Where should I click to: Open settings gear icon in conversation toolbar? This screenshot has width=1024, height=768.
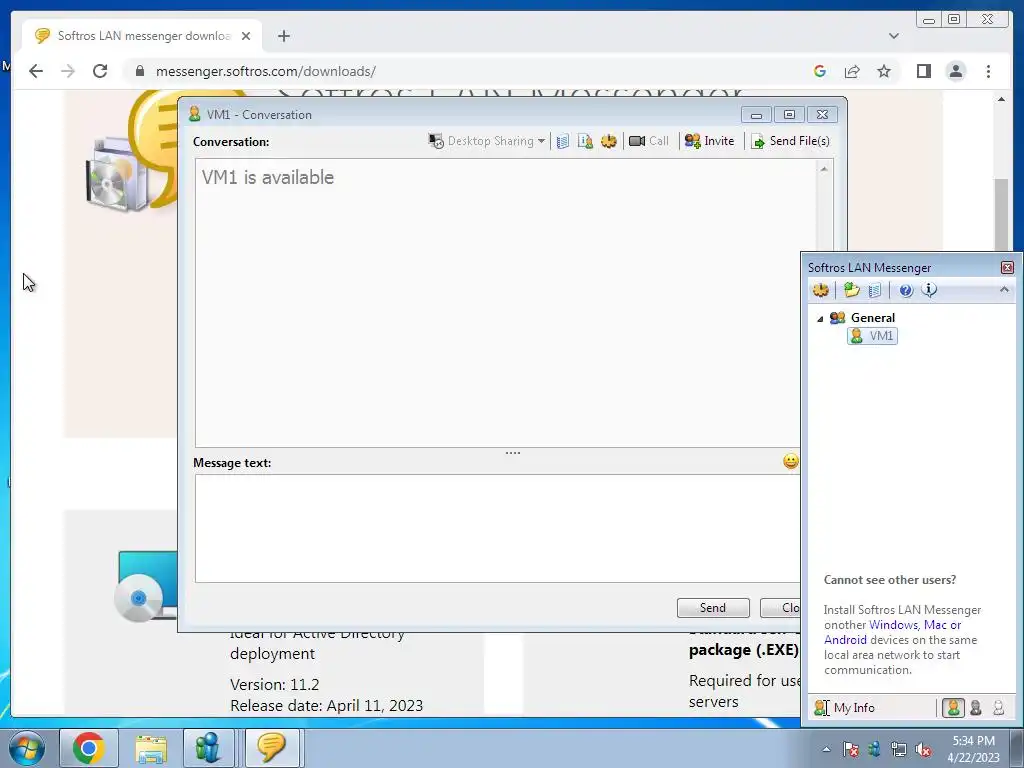609,141
